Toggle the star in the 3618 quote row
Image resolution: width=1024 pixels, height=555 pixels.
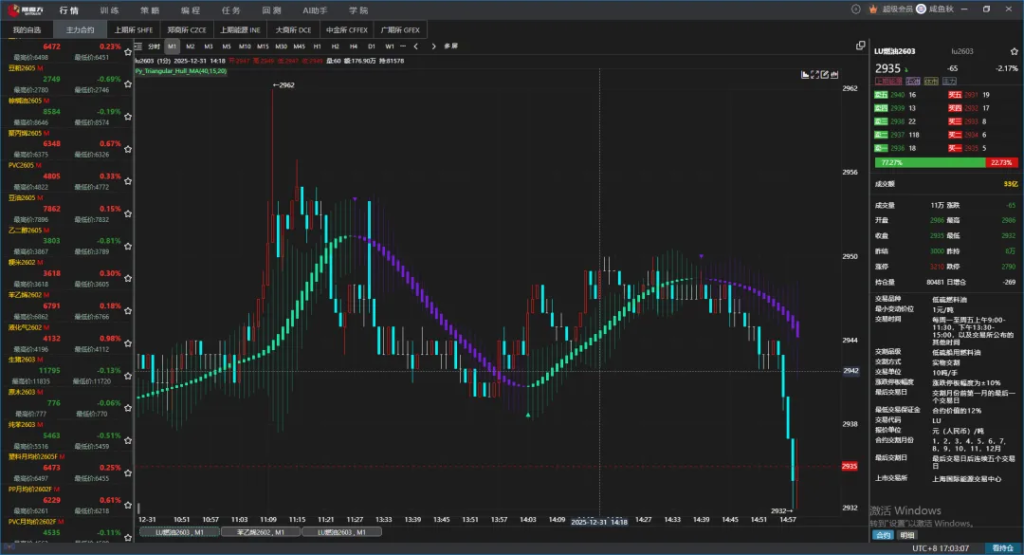(x=128, y=279)
